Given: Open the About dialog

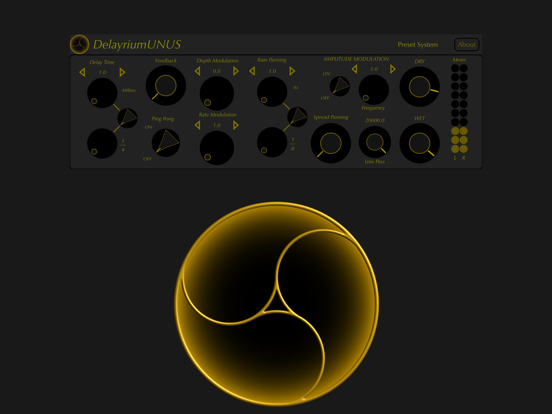Looking at the screenshot, I should coord(466,45).
